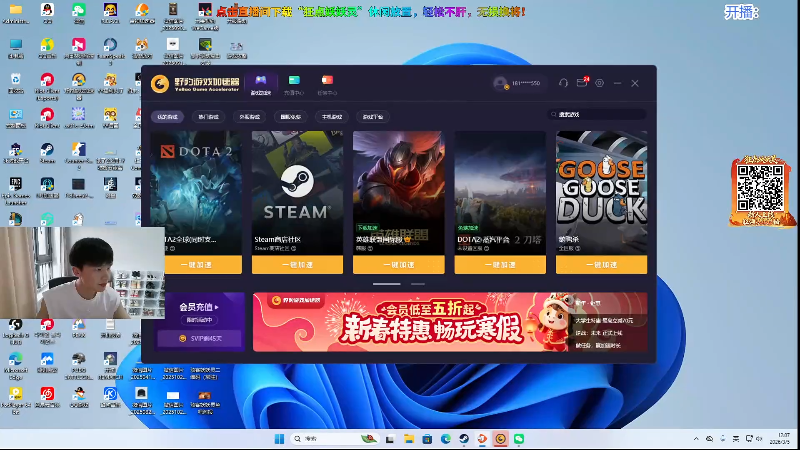
Task: Select the Microsoft Edge desktop shortcut
Action: [16, 365]
